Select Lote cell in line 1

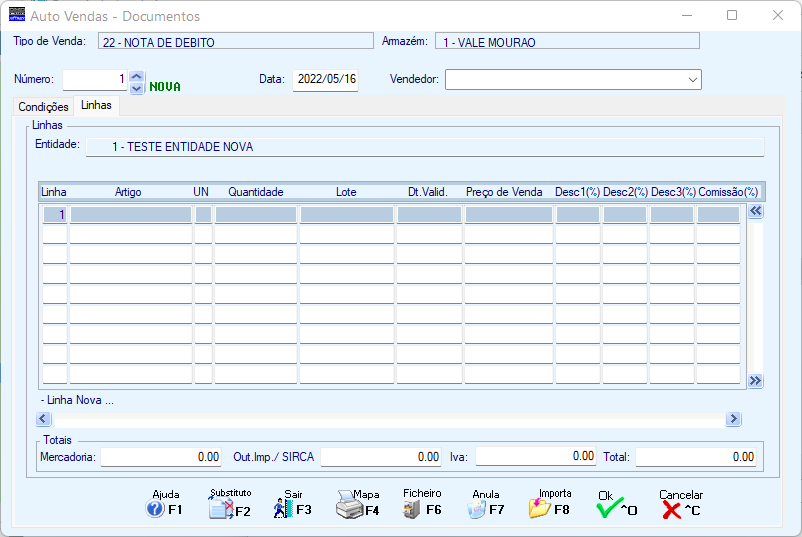pyautogui.click(x=347, y=215)
